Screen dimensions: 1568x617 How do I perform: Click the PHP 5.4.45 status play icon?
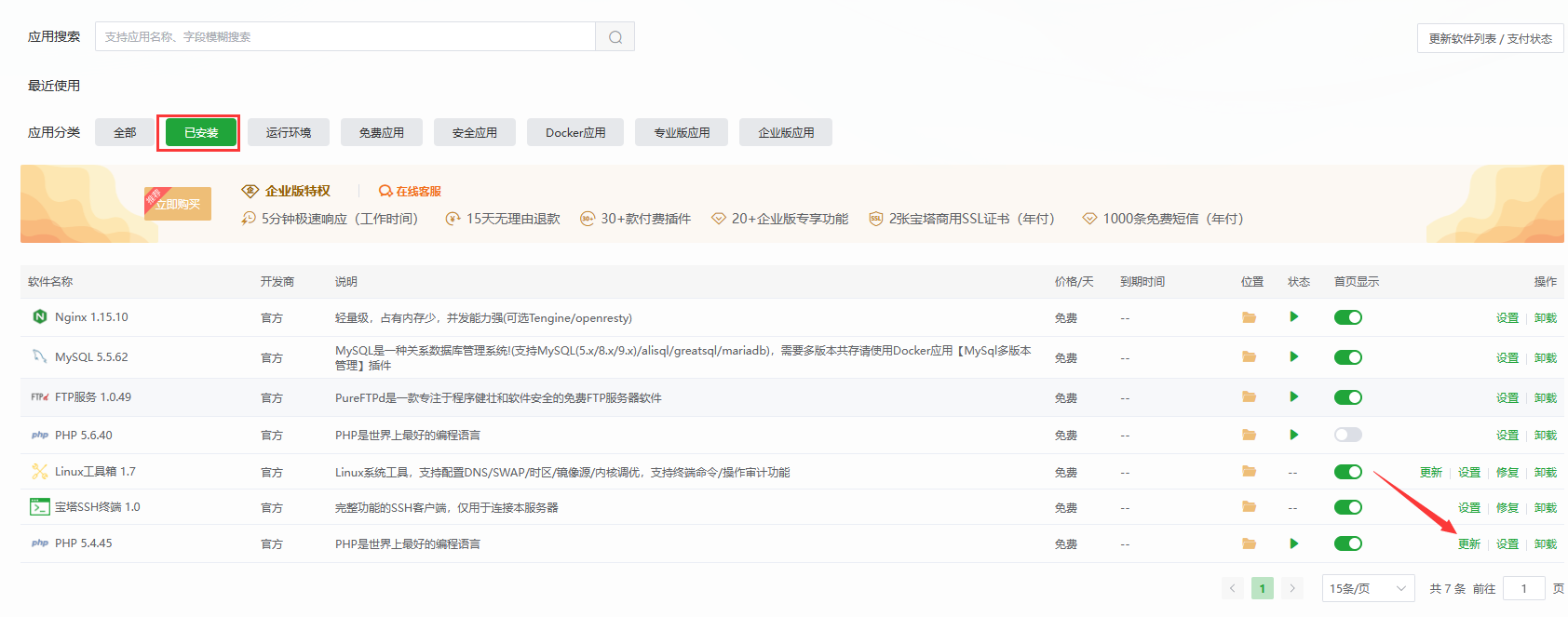[x=1294, y=543]
